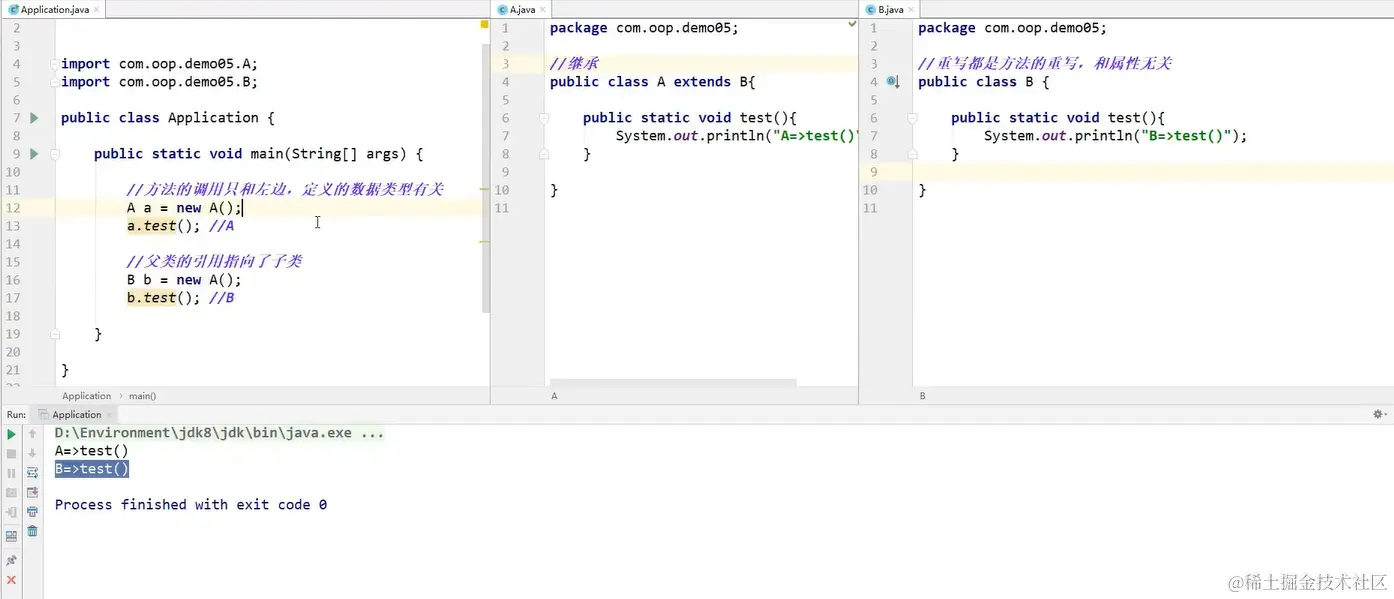Click the class icon on A.java tab
Screen dimensions: 1394x599
coord(503,9)
